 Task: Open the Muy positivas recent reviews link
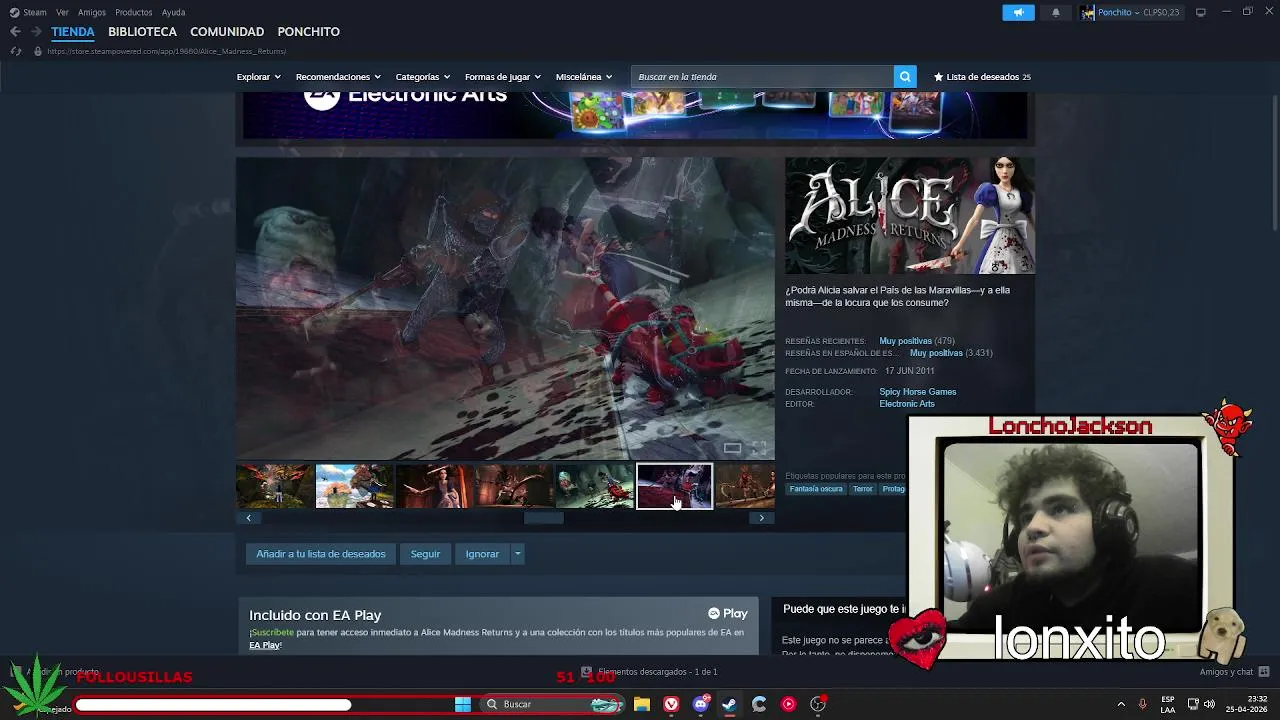point(905,341)
